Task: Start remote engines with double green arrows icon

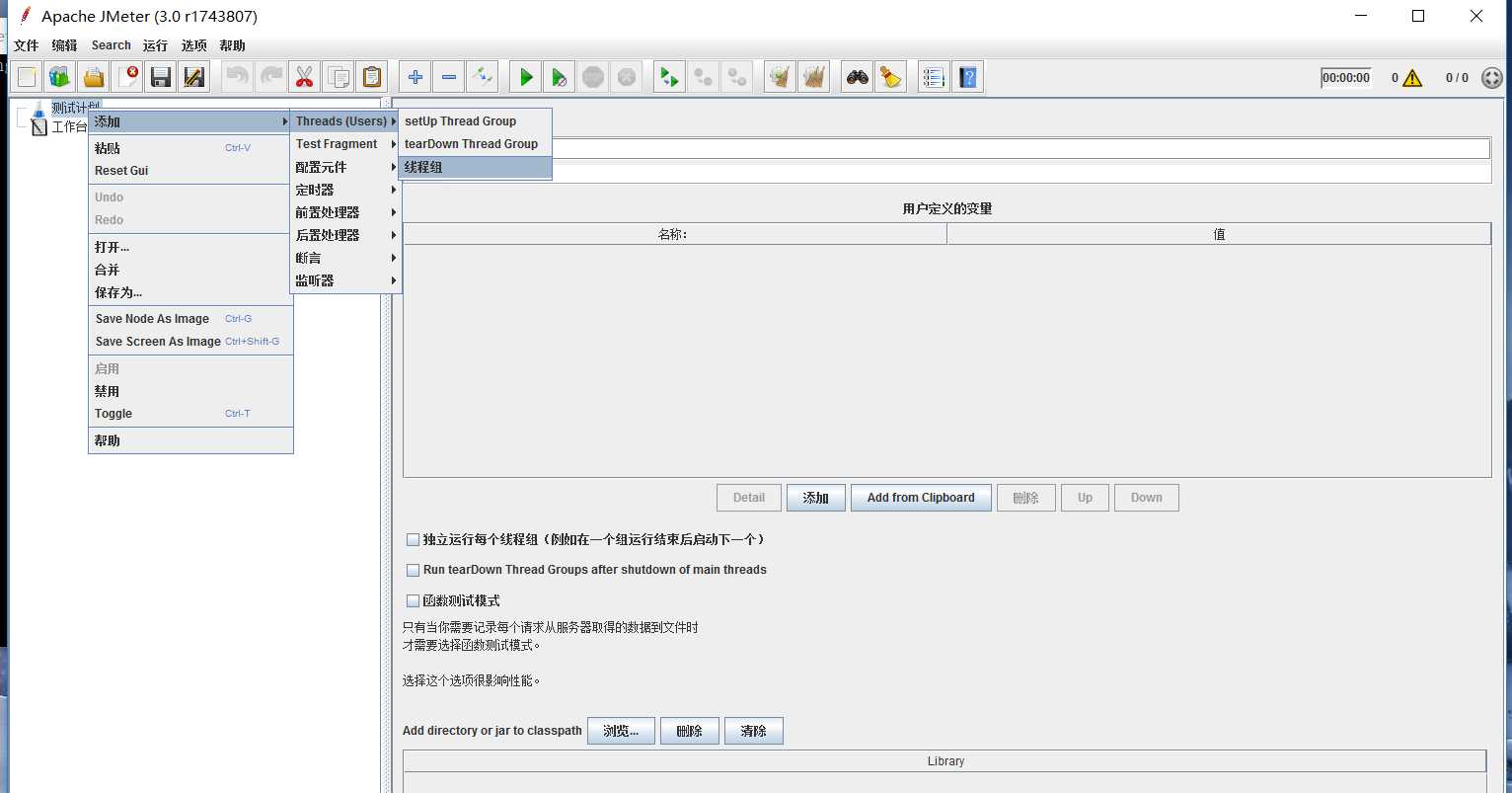Action: [x=670, y=77]
